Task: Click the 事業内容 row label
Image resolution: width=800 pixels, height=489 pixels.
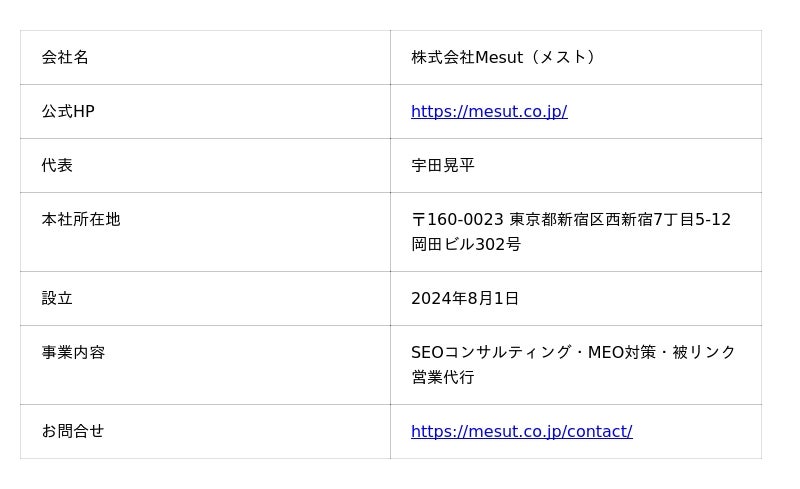Action: tap(73, 353)
